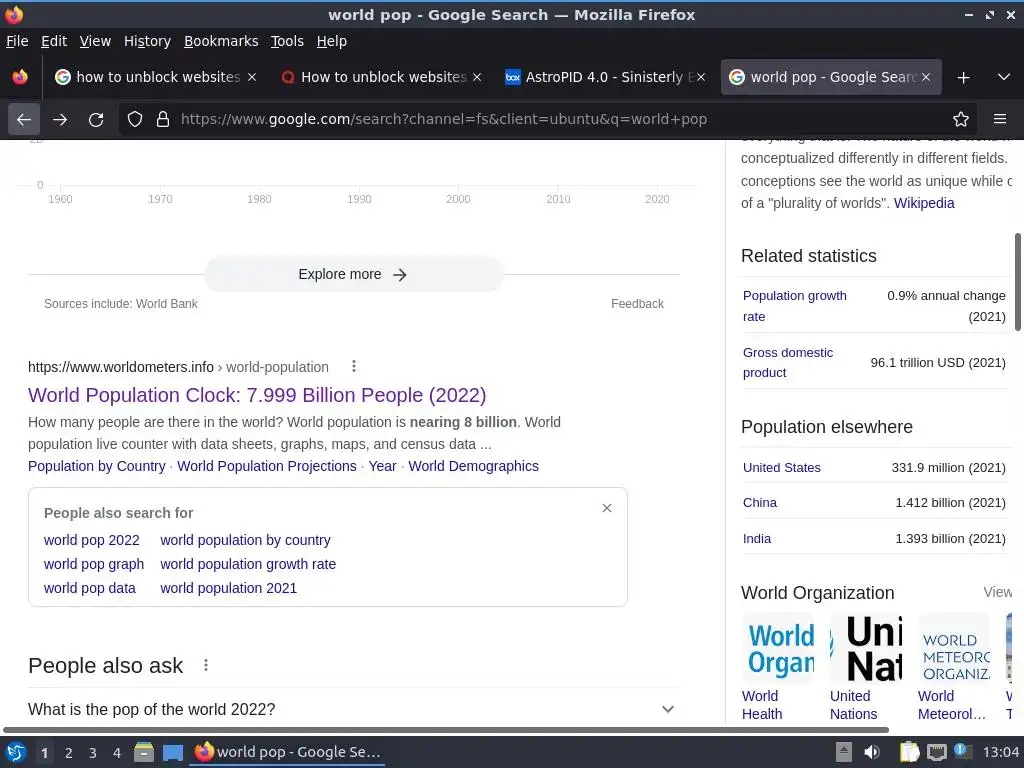Search for 'world population growth rate'
Viewport: 1024px width, 768px height.
[x=248, y=564]
